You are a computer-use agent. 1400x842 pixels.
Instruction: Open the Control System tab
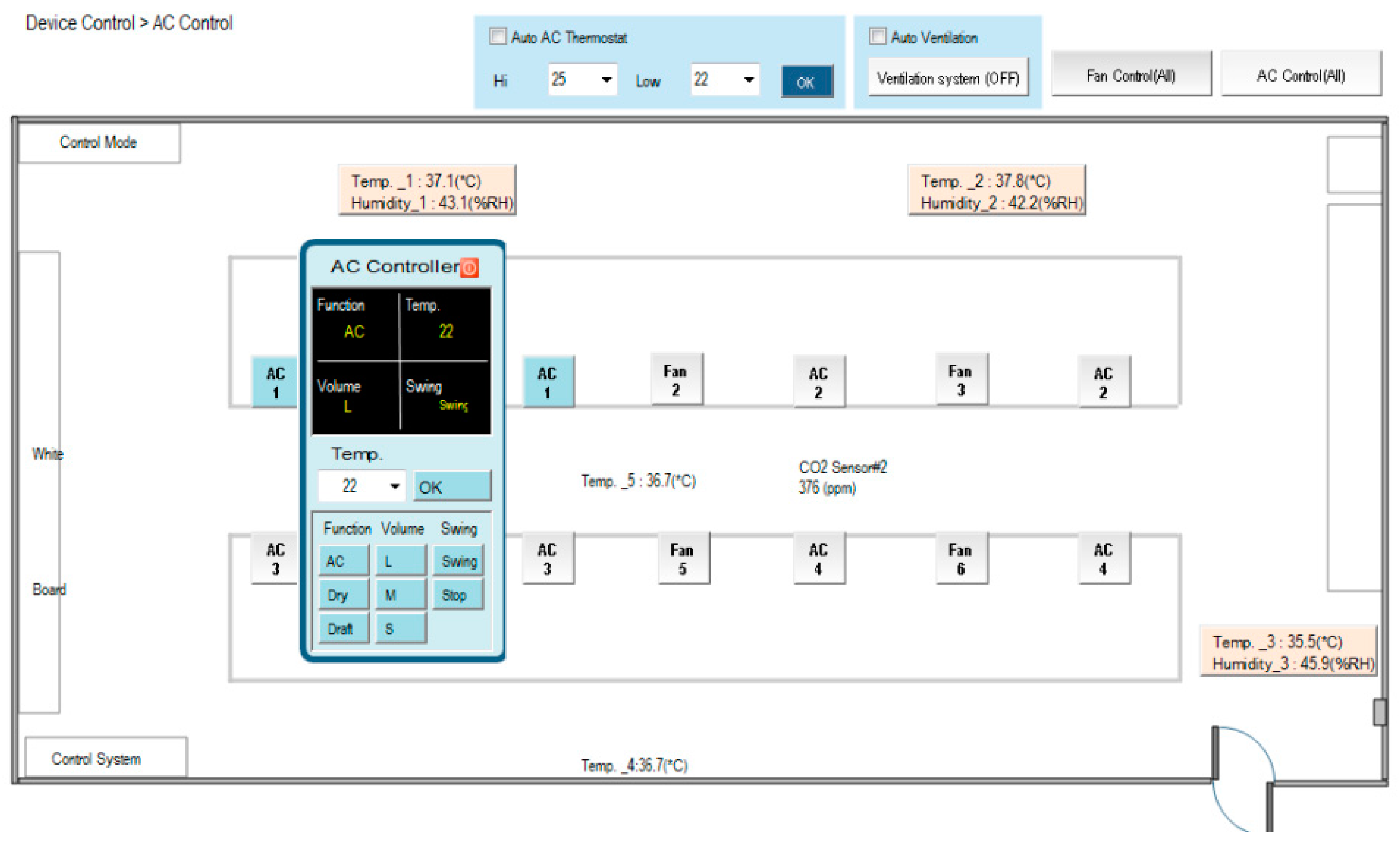pyautogui.click(x=97, y=759)
